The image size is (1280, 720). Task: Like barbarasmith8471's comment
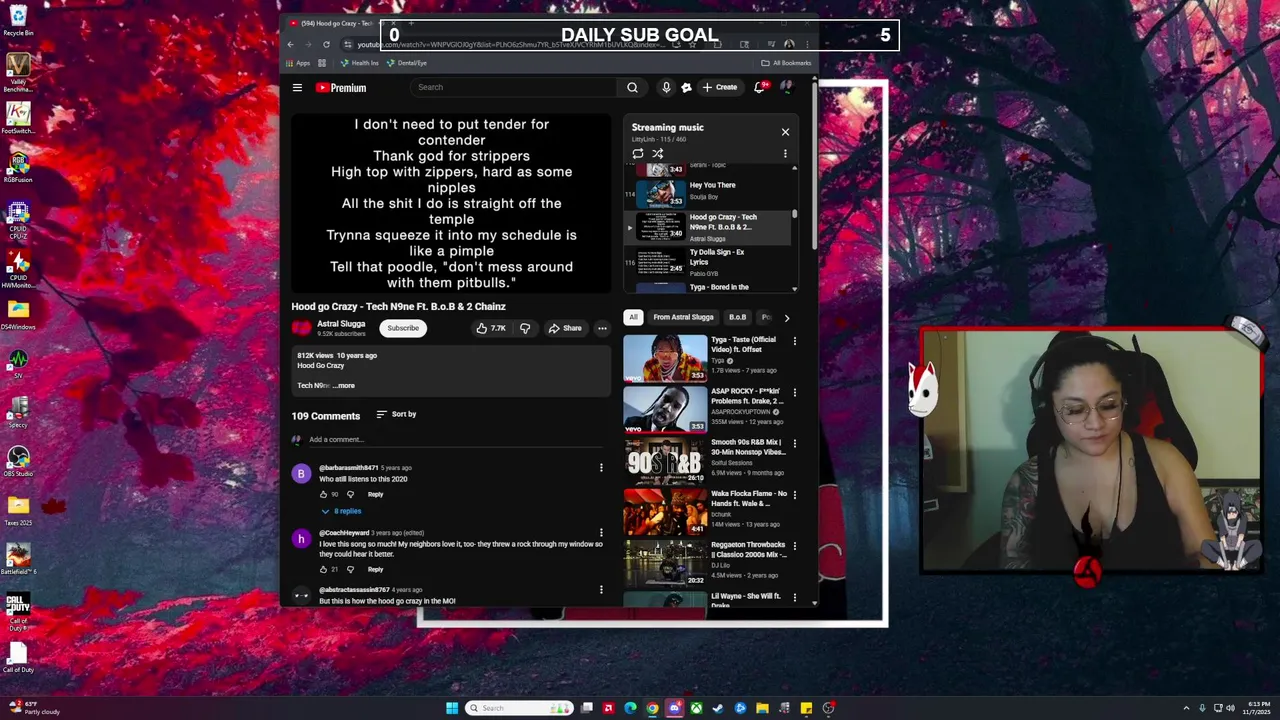tap(323, 495)
